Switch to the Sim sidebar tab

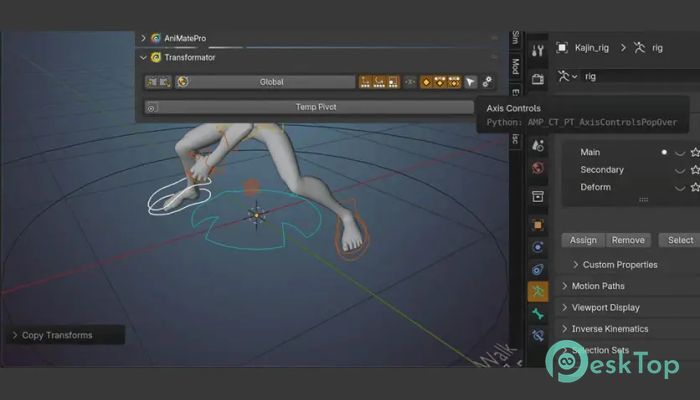(516, 38)
